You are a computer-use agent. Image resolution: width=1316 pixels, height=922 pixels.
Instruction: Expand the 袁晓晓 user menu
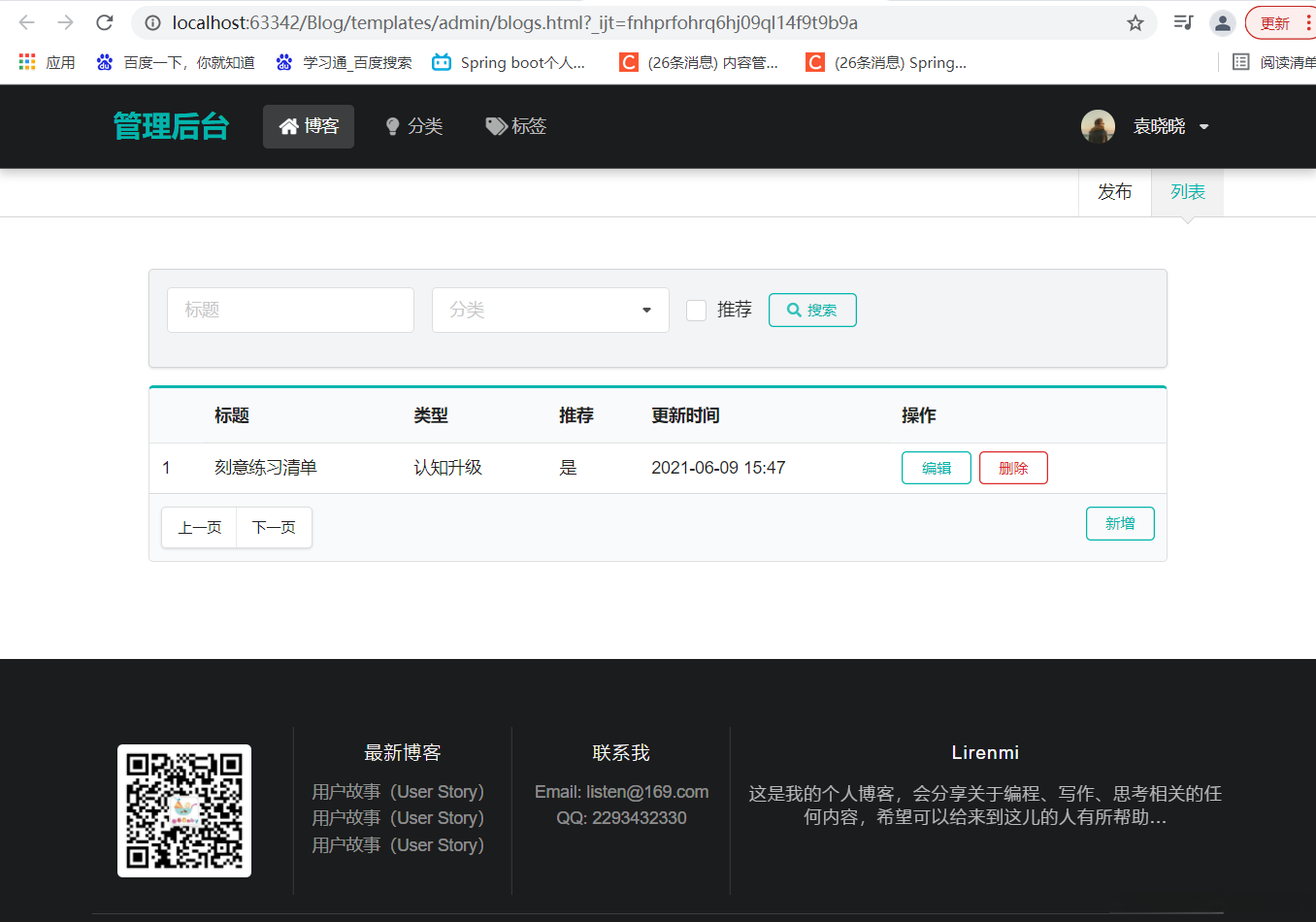coord(1206,126)
